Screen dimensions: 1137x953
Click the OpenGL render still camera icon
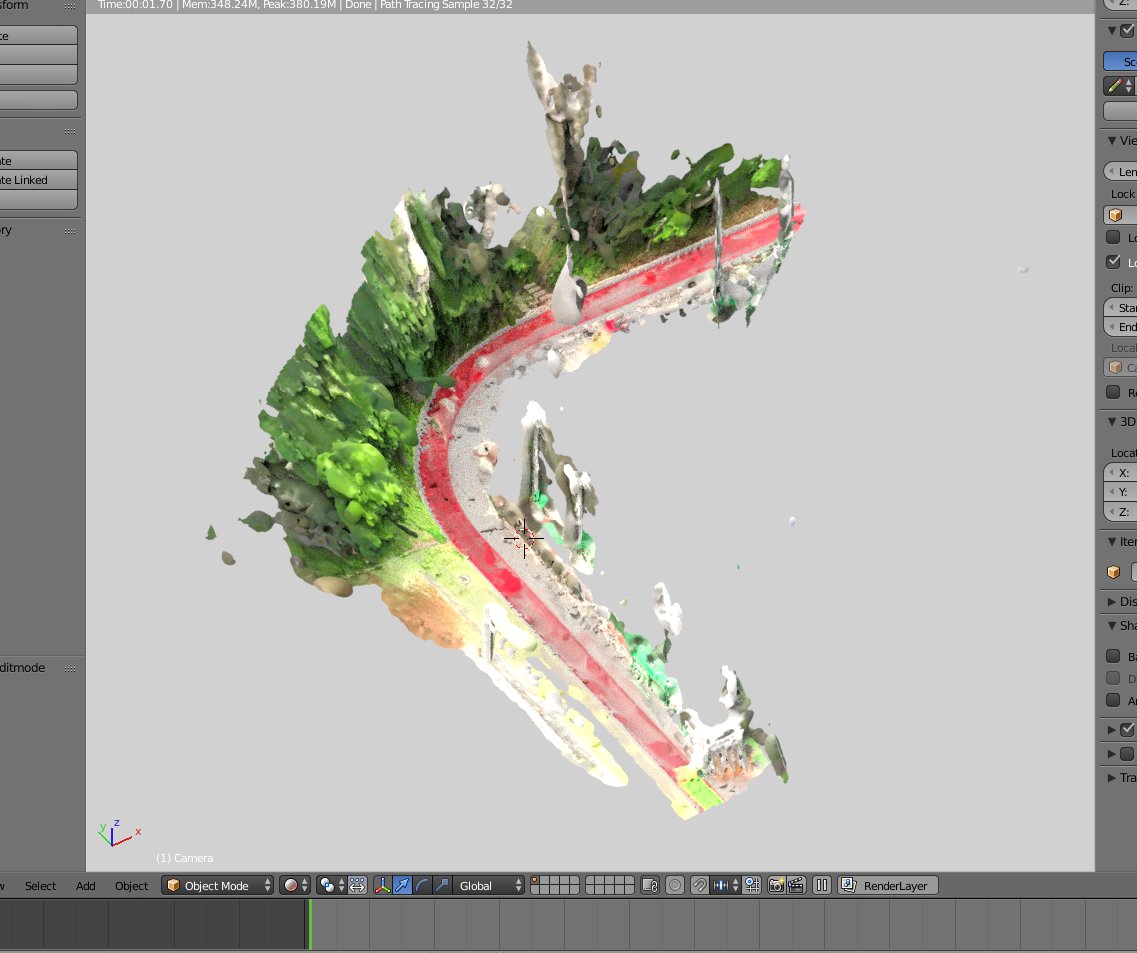coord(775,885)
